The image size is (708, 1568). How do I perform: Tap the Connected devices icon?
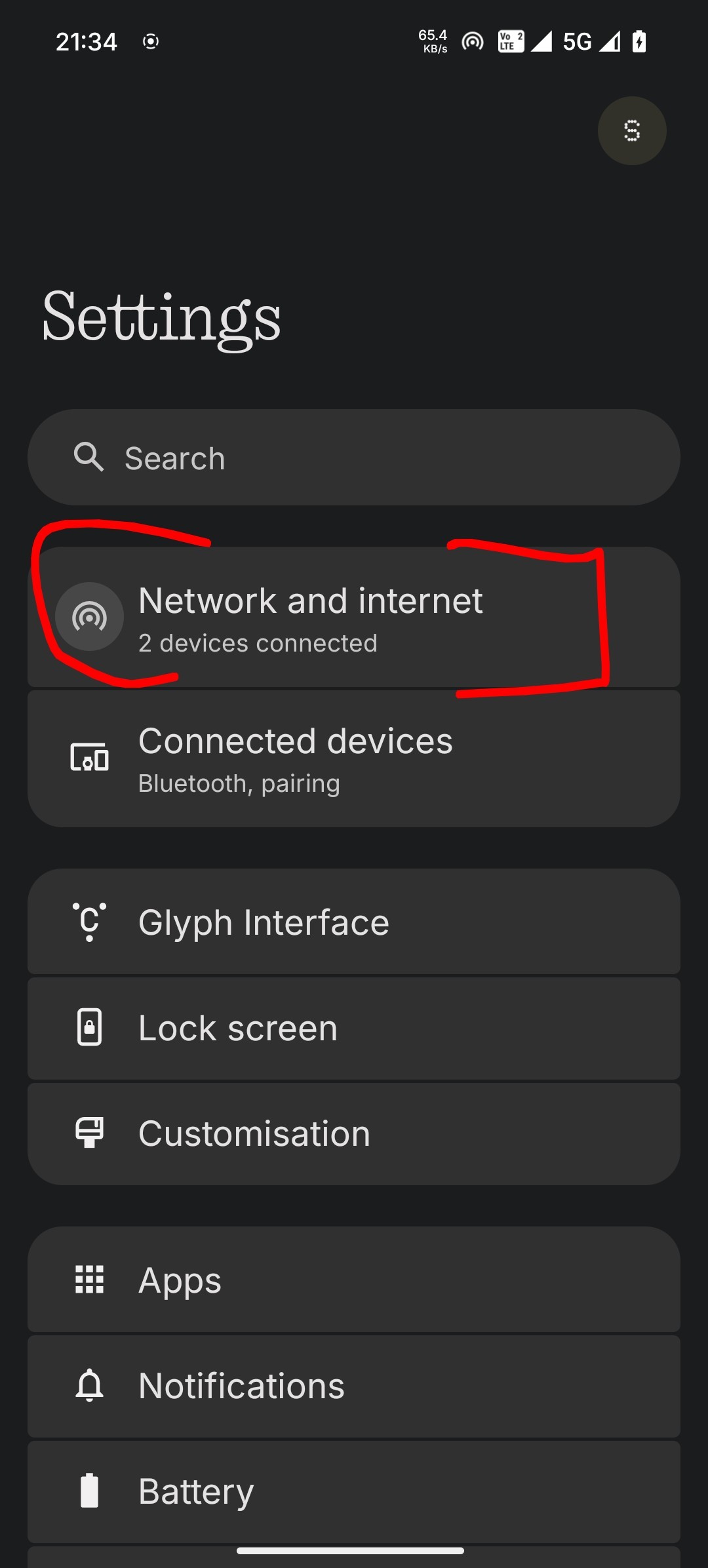click(89, 758)
